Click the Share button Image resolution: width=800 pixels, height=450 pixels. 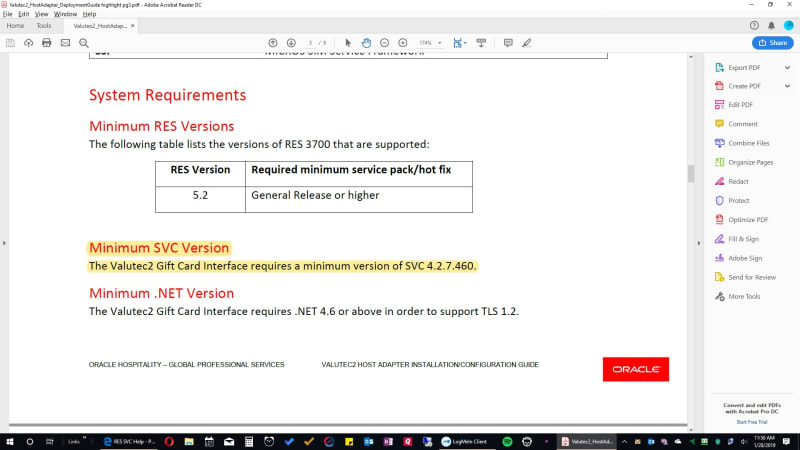click(x=772, y=43)
